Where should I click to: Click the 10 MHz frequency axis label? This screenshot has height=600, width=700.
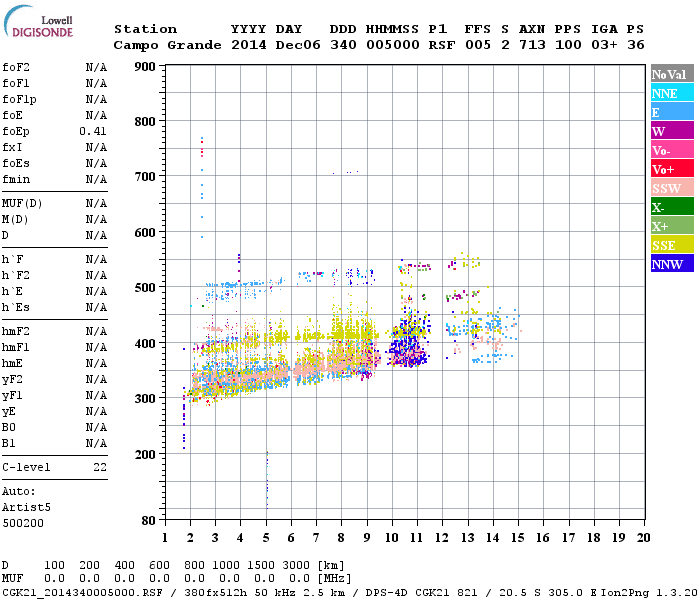click(x=392, y=538)
